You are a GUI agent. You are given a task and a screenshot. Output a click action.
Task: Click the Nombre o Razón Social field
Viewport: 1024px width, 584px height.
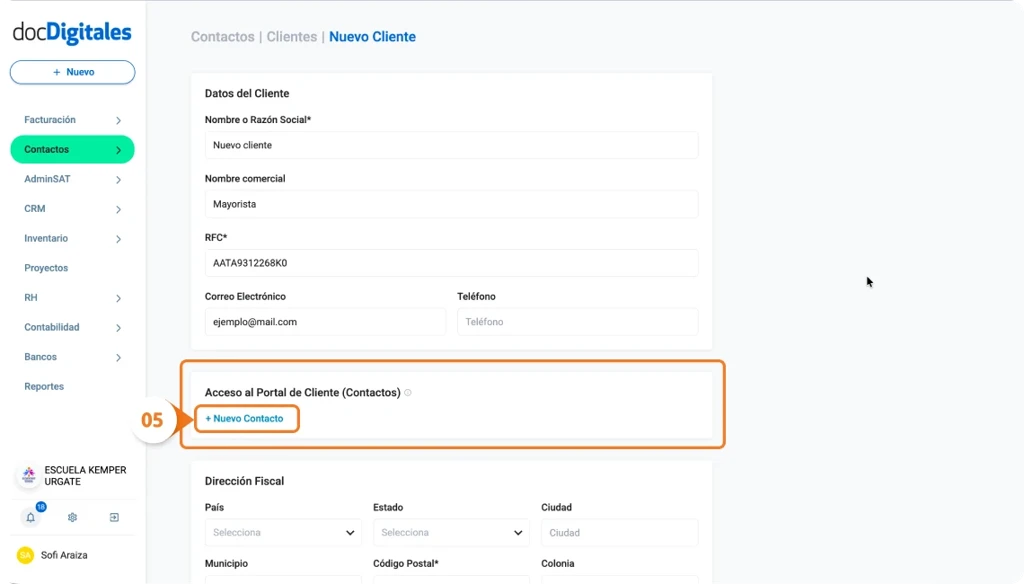[451, 145]
